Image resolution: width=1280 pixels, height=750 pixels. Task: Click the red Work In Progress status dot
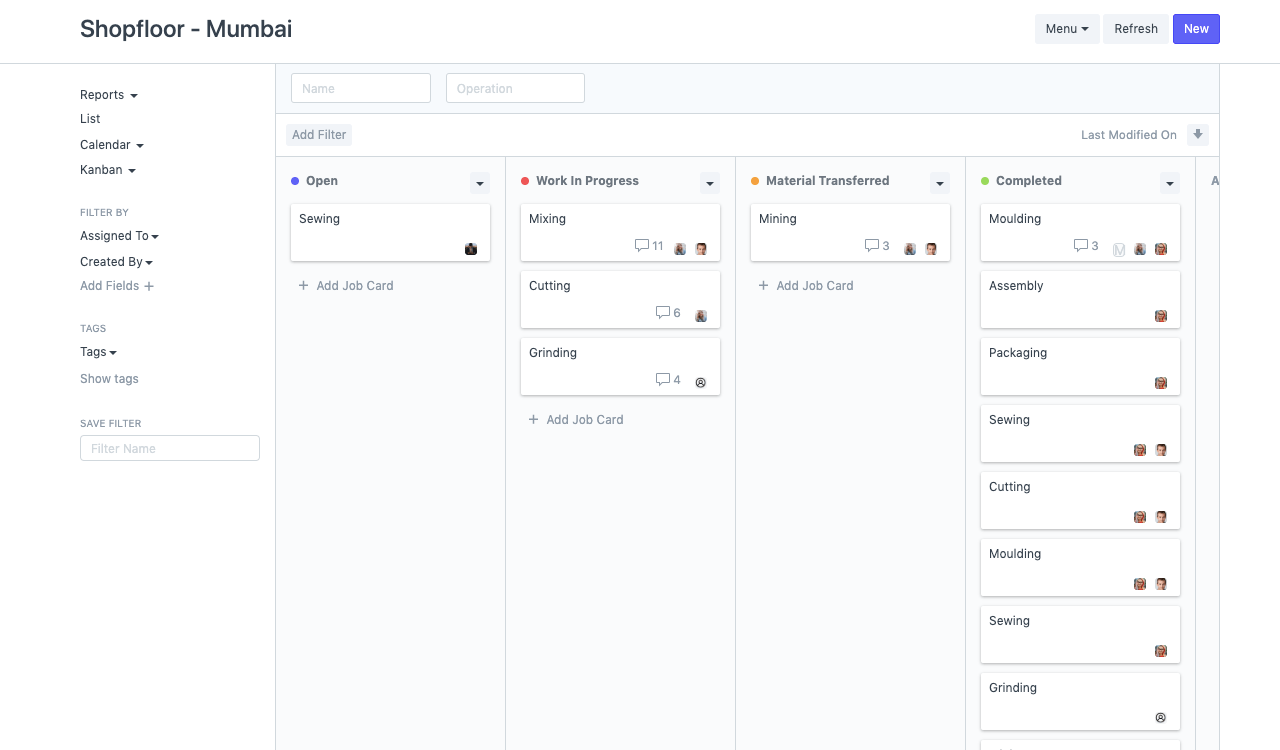(525, 181)
